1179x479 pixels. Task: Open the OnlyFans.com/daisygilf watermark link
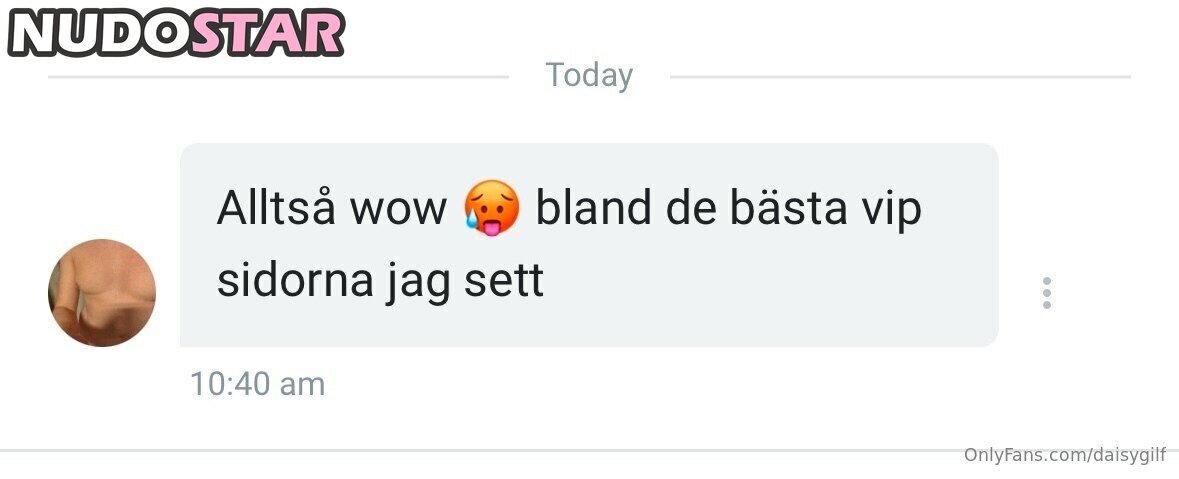(x=1065, y=456)
